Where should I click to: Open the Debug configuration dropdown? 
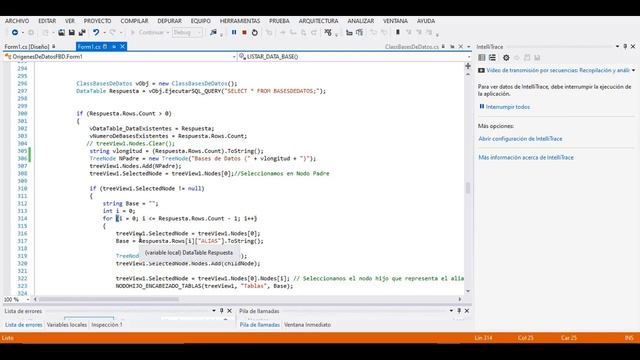point(187,33)
